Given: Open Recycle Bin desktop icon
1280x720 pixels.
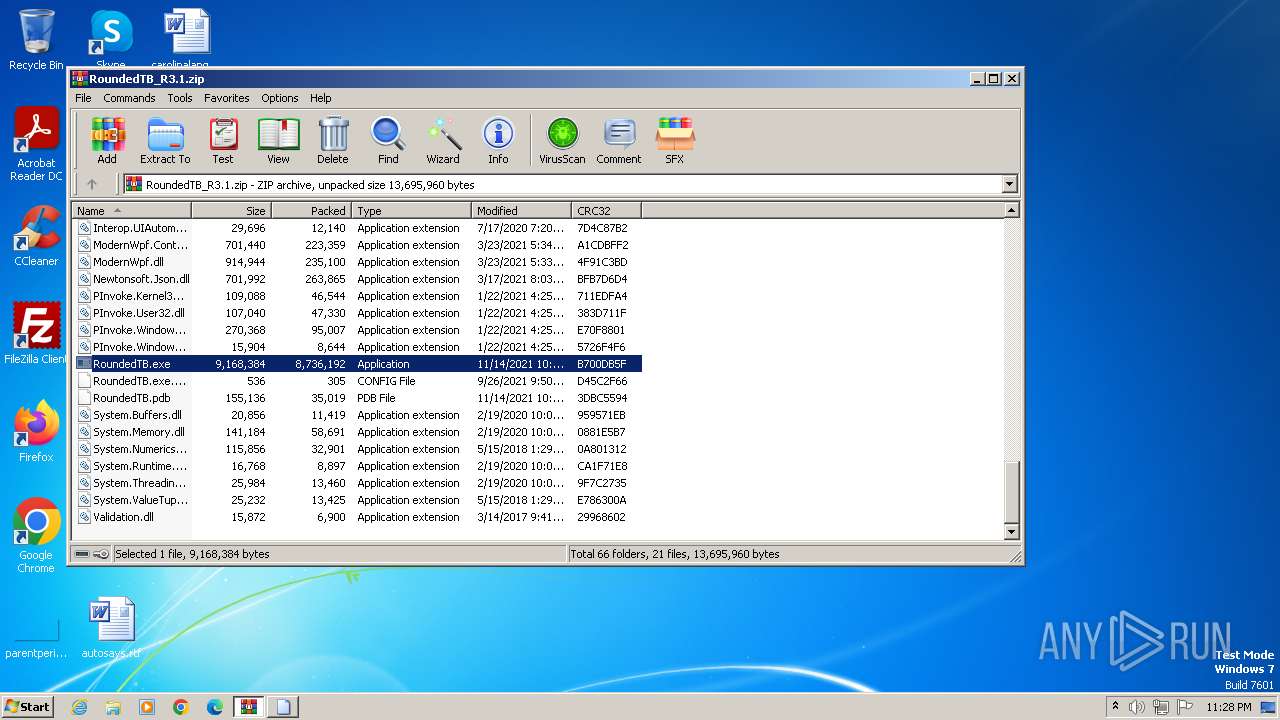Looking at the screenshot, I should coord(36,39).
